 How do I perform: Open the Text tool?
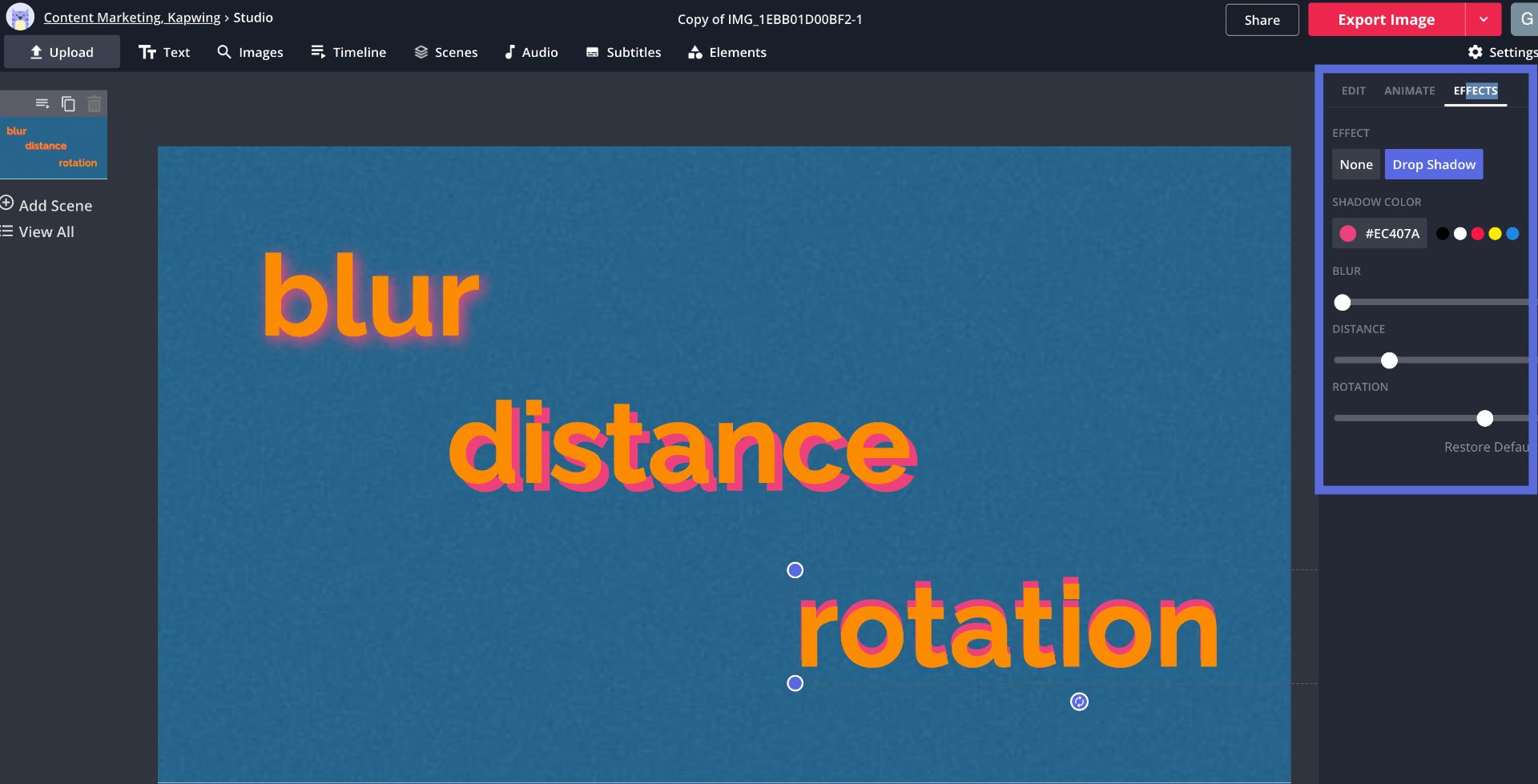(x=164, y=52)
